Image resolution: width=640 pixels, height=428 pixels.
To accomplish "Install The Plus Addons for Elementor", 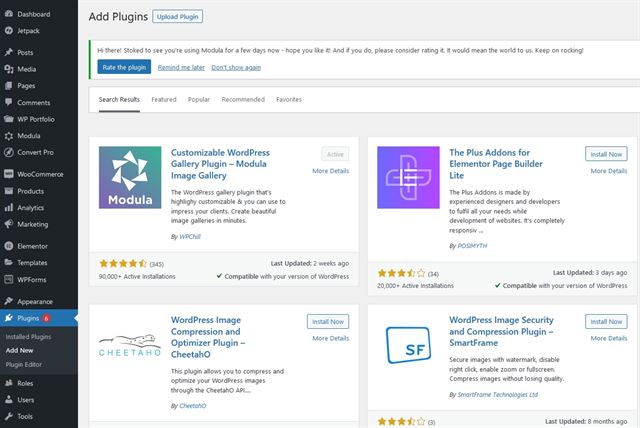I will (x=606, y=154).
